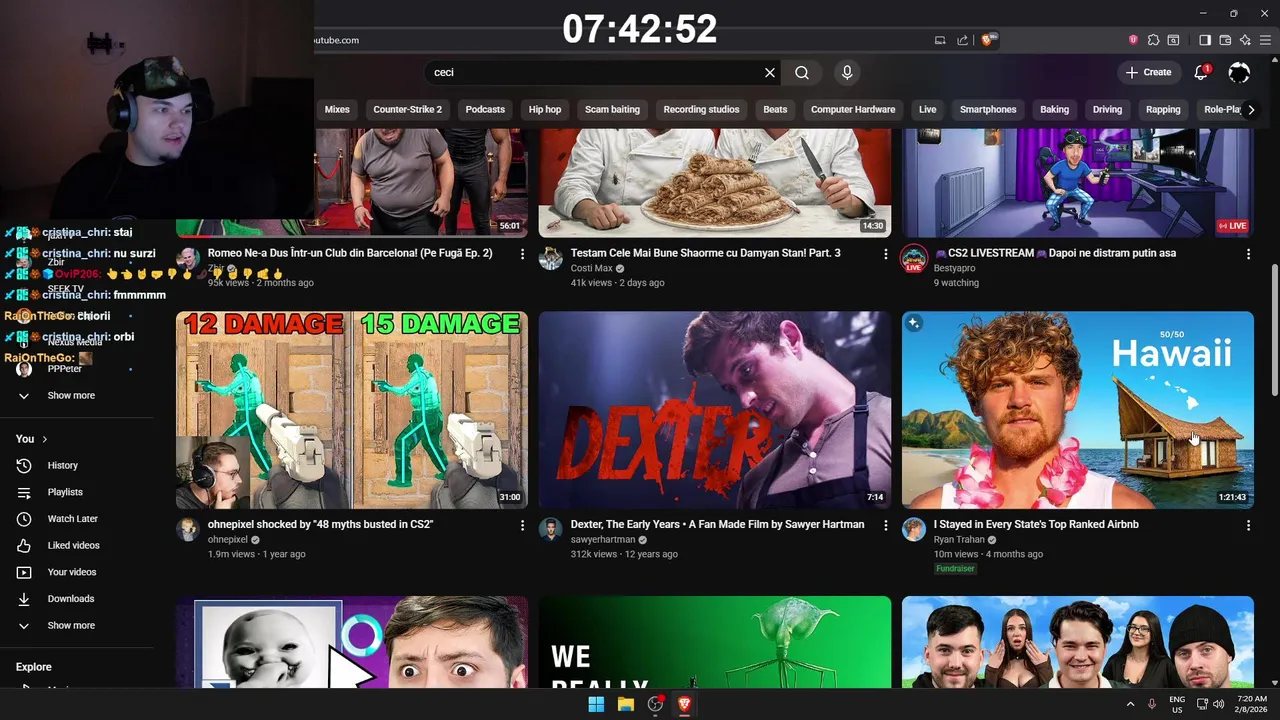Select the Live filter chip

[927, 109]
